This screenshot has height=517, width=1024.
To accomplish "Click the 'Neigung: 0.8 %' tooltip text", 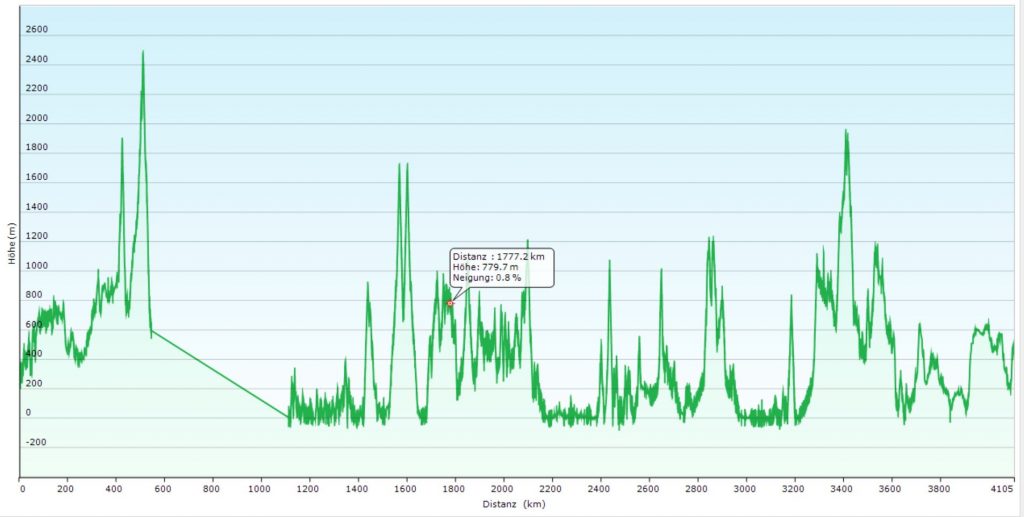I will [x=486, y=278].
